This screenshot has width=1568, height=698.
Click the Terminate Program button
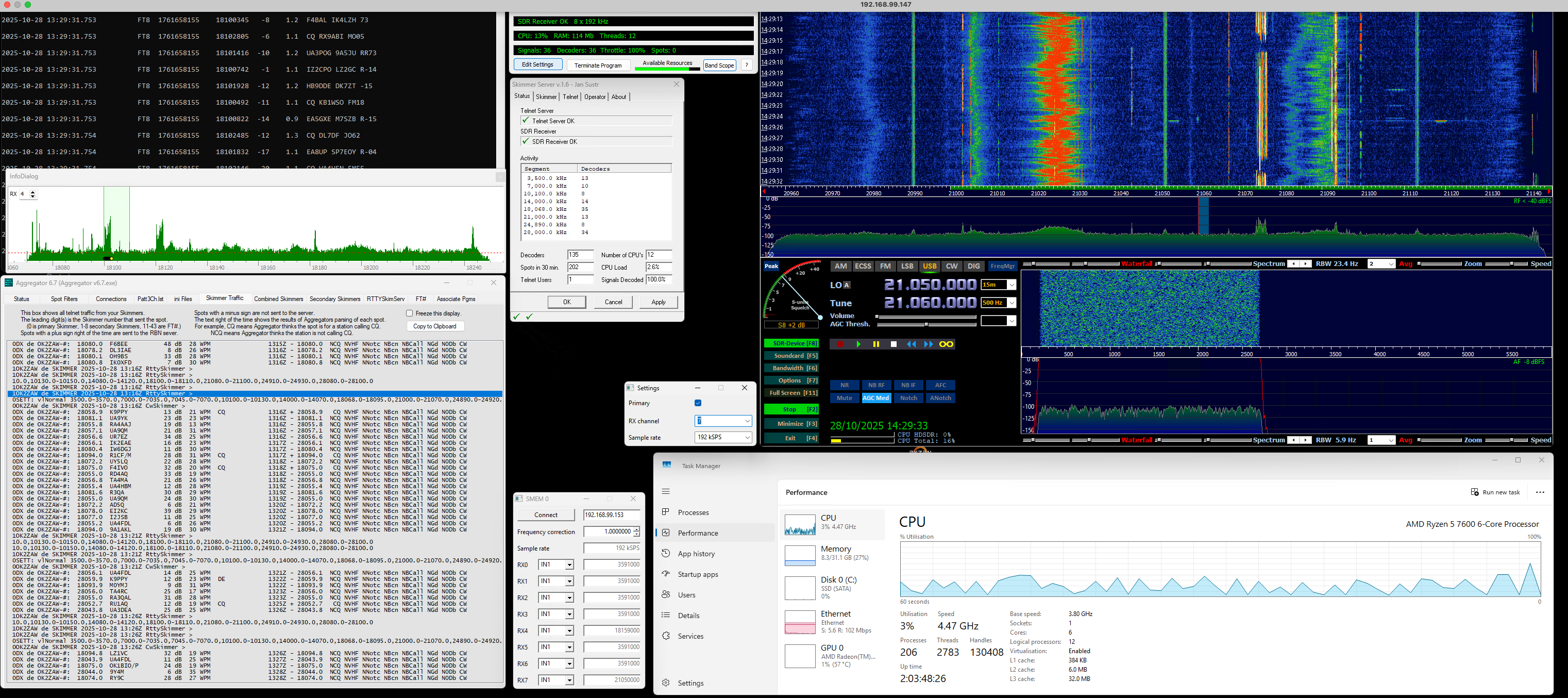[x=598, y=65]
